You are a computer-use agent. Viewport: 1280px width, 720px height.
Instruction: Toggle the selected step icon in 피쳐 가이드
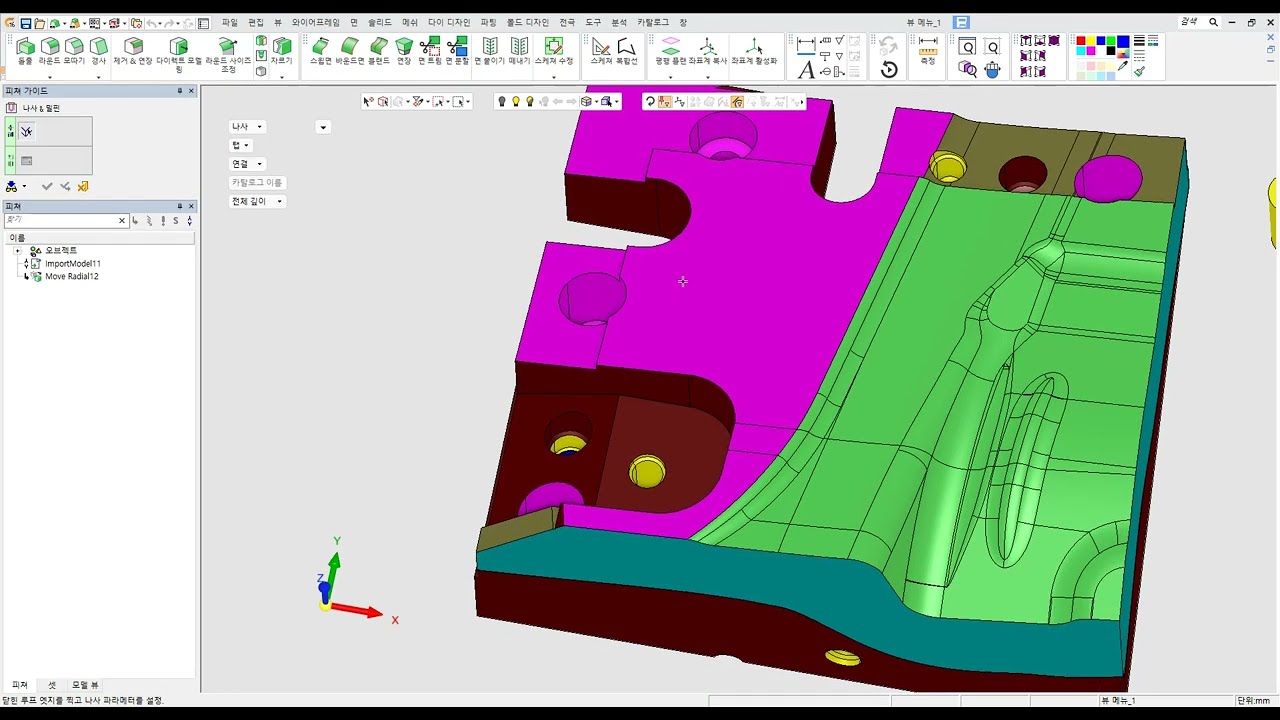point(26,131)
